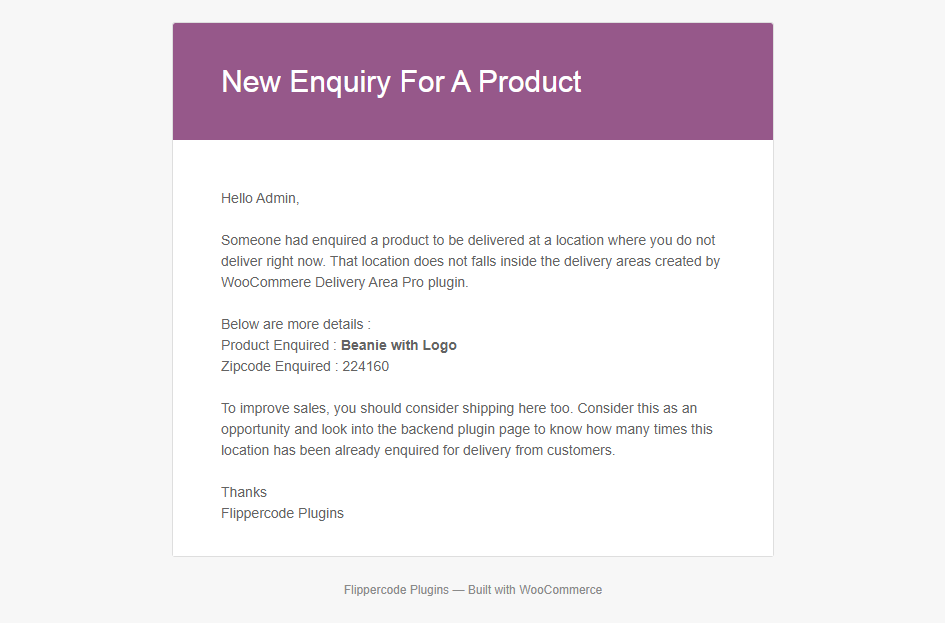
Task: Select the bold 'Beanie with Logo' product name
Action: pyautogui.click(x=398, y=345)
